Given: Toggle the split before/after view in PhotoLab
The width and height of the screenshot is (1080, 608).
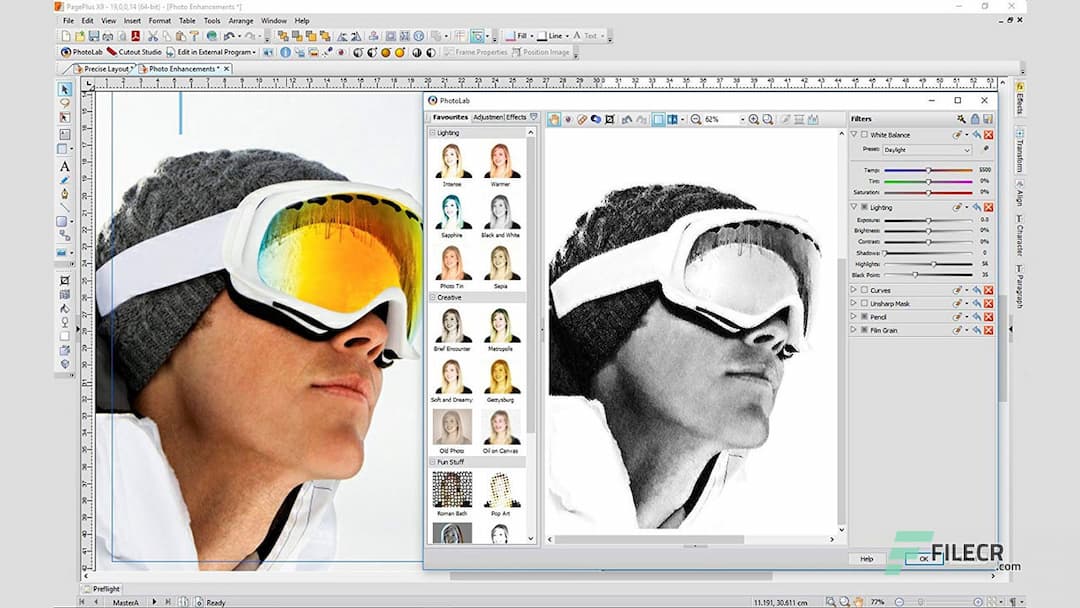Looking at the screenshot, I should pyautogui.click(x=672, y=118).
